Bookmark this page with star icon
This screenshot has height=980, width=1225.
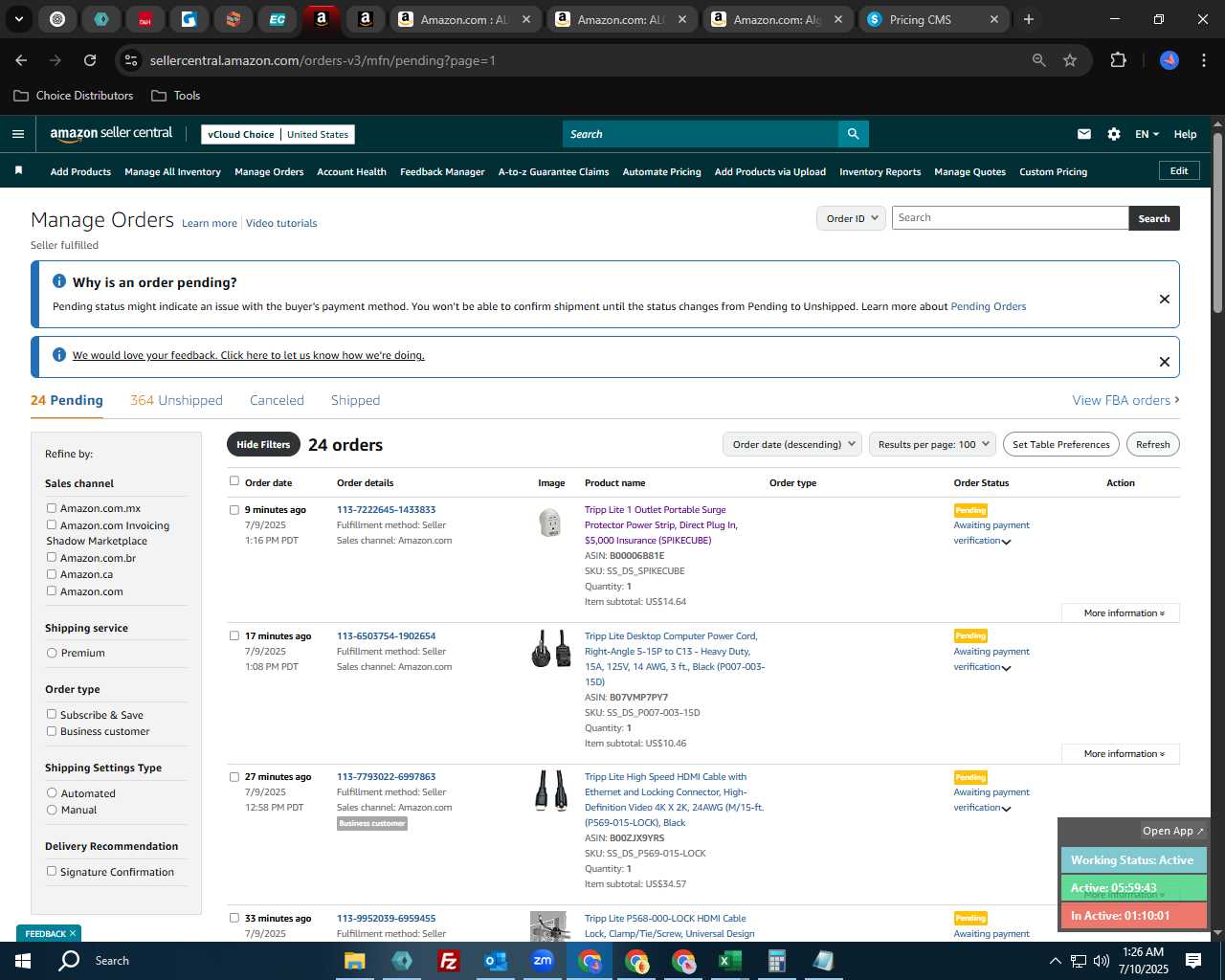coord(1070,60)
